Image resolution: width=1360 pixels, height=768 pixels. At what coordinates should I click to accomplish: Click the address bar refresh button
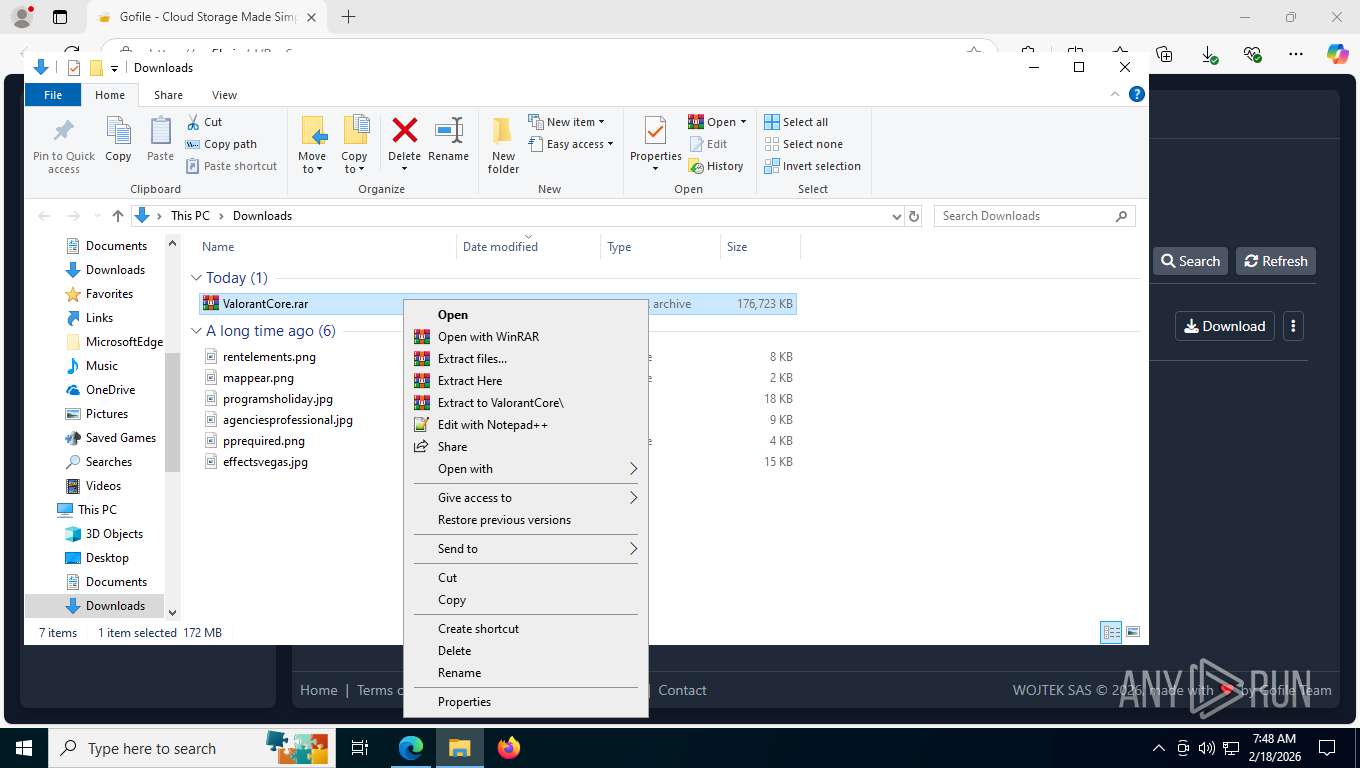(x=913, y=216)
